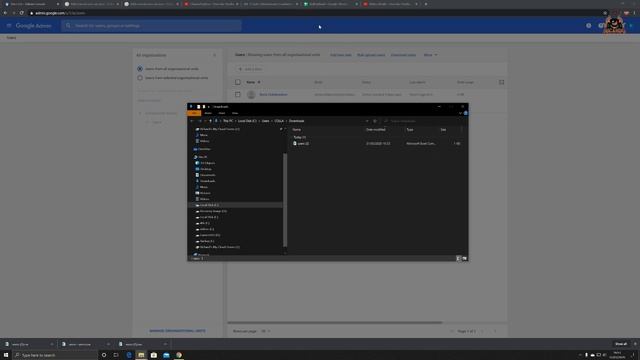Open Microsoft Edge from taskbar
Screen dimensions: 640x360
[129, 355]
